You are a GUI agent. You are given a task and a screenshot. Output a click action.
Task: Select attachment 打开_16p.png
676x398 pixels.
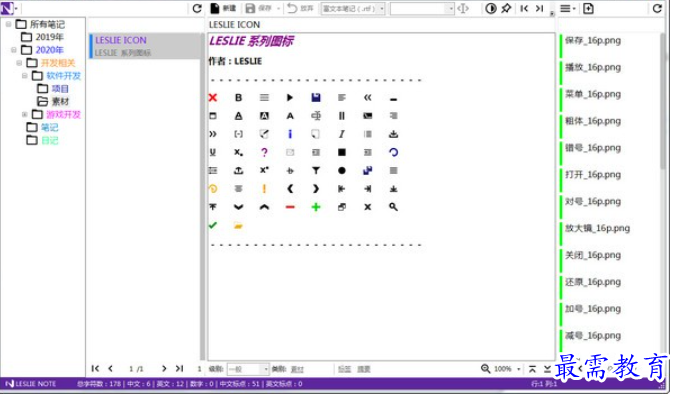pos(592,175)
